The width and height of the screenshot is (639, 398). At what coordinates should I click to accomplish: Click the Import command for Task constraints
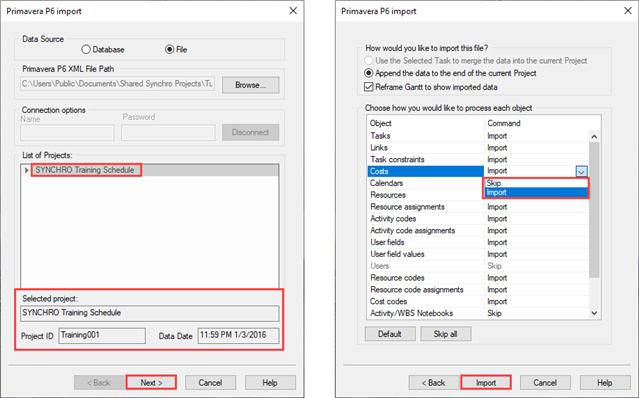(497, 160)
